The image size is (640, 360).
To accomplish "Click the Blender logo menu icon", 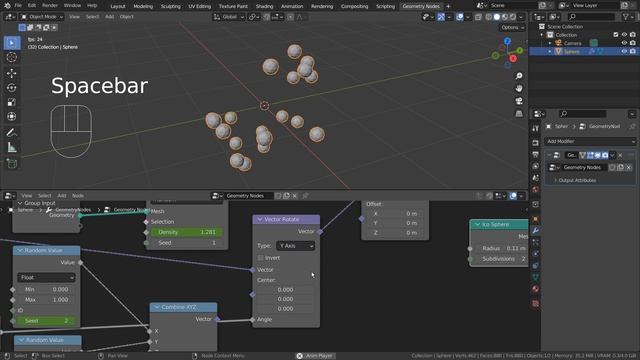I will (x=7, y=6).
